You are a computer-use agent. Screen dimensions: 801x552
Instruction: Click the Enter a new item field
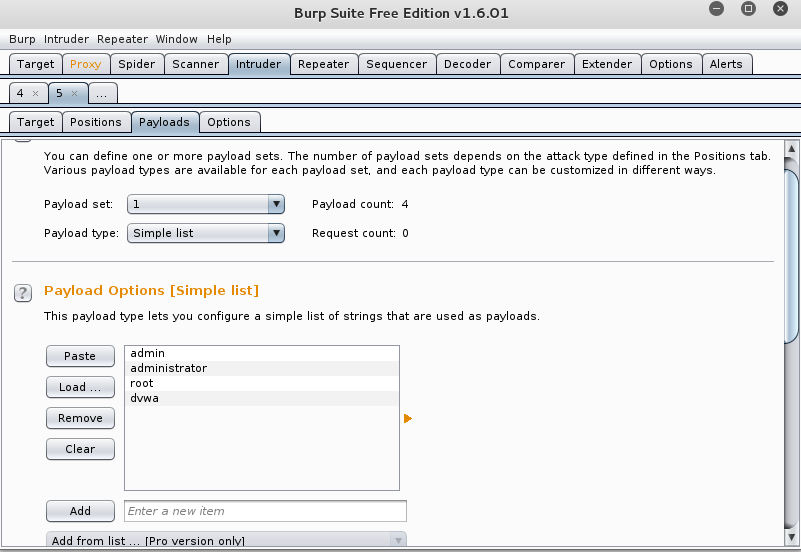[x=265, y=511]
